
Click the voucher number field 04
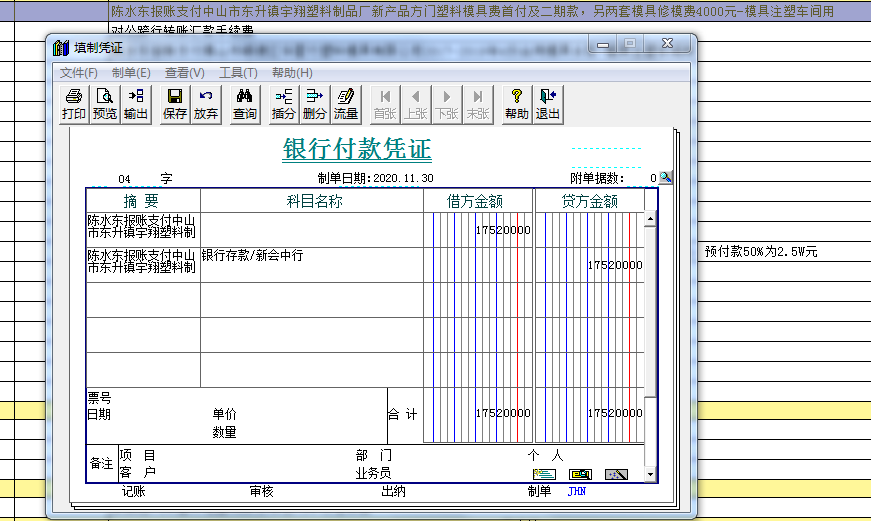point(124,179)
